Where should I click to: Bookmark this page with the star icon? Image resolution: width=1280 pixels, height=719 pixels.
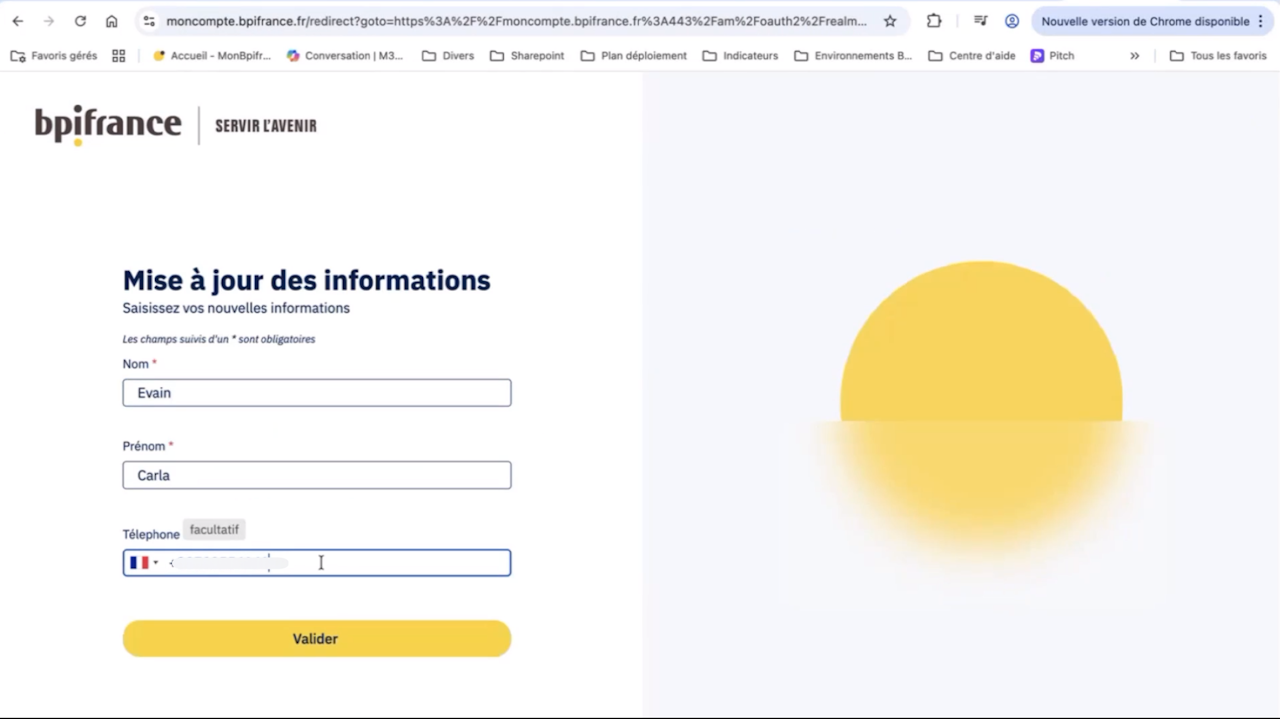click(890, 21)
